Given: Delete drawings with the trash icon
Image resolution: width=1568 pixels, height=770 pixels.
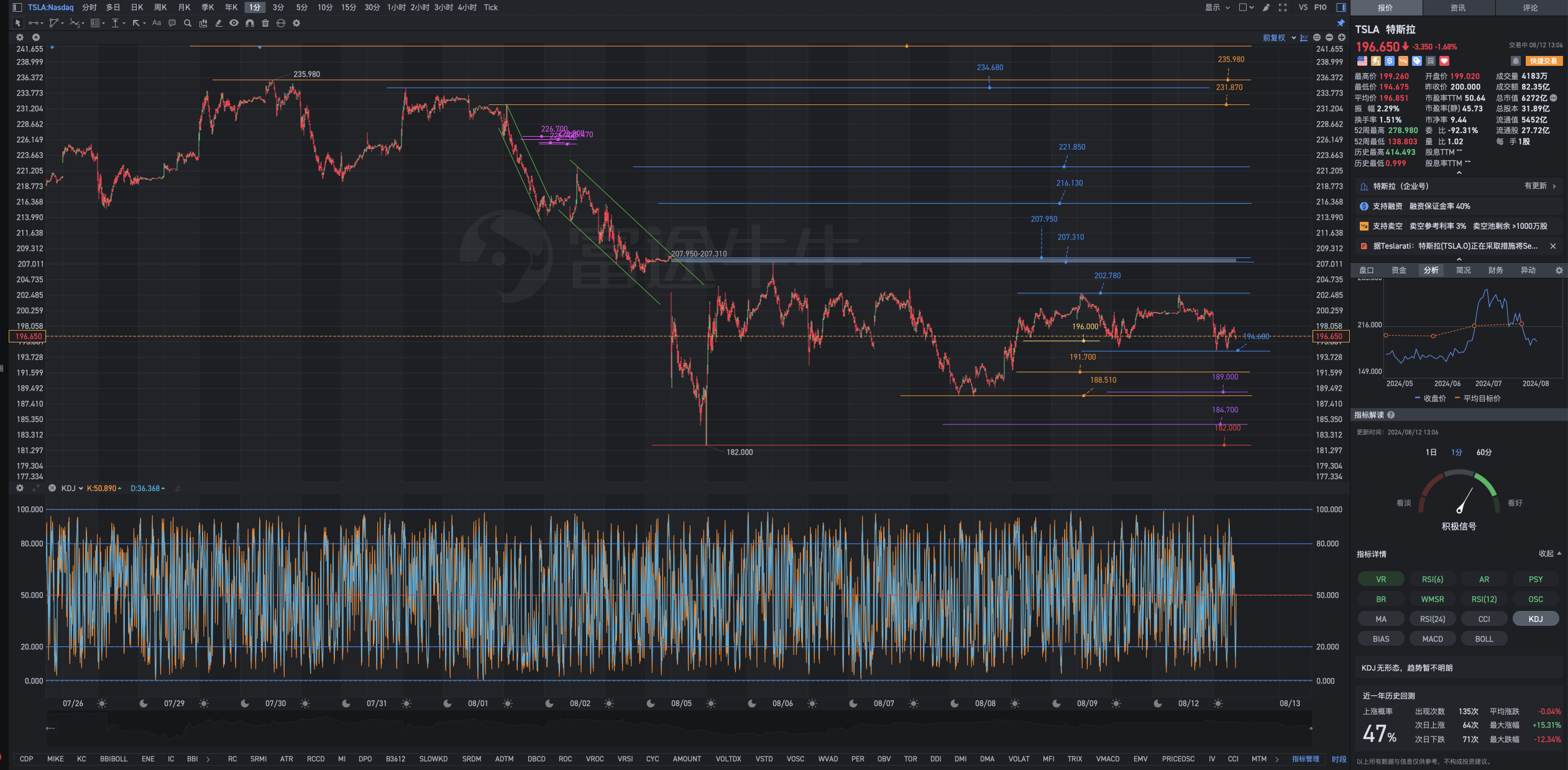Looking at the screenshot, I should 265,23.
